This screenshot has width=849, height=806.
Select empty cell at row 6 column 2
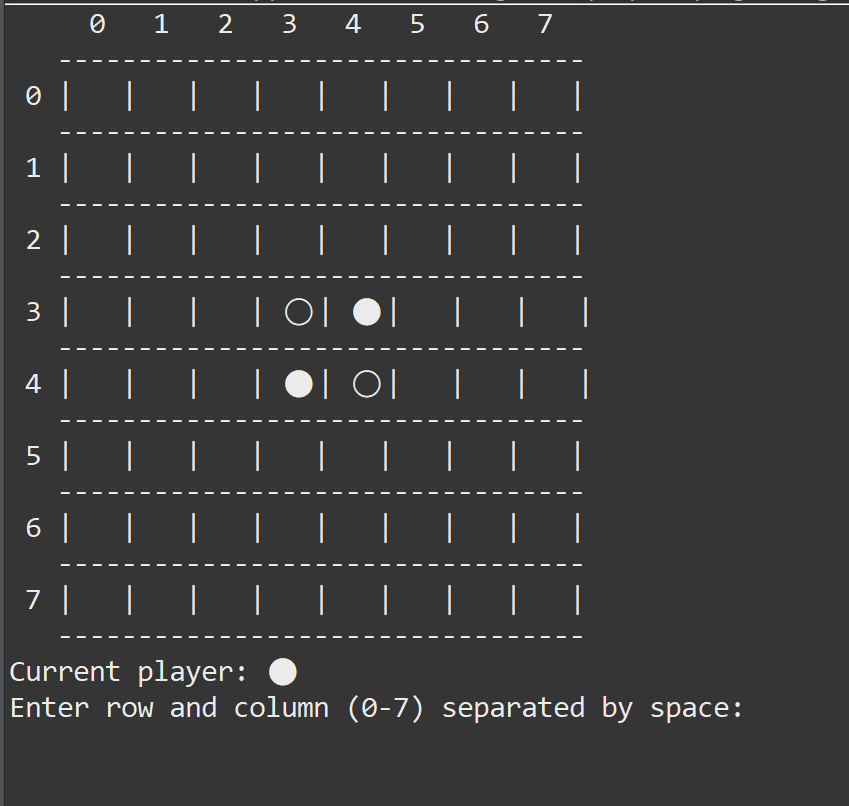[225, 528]
